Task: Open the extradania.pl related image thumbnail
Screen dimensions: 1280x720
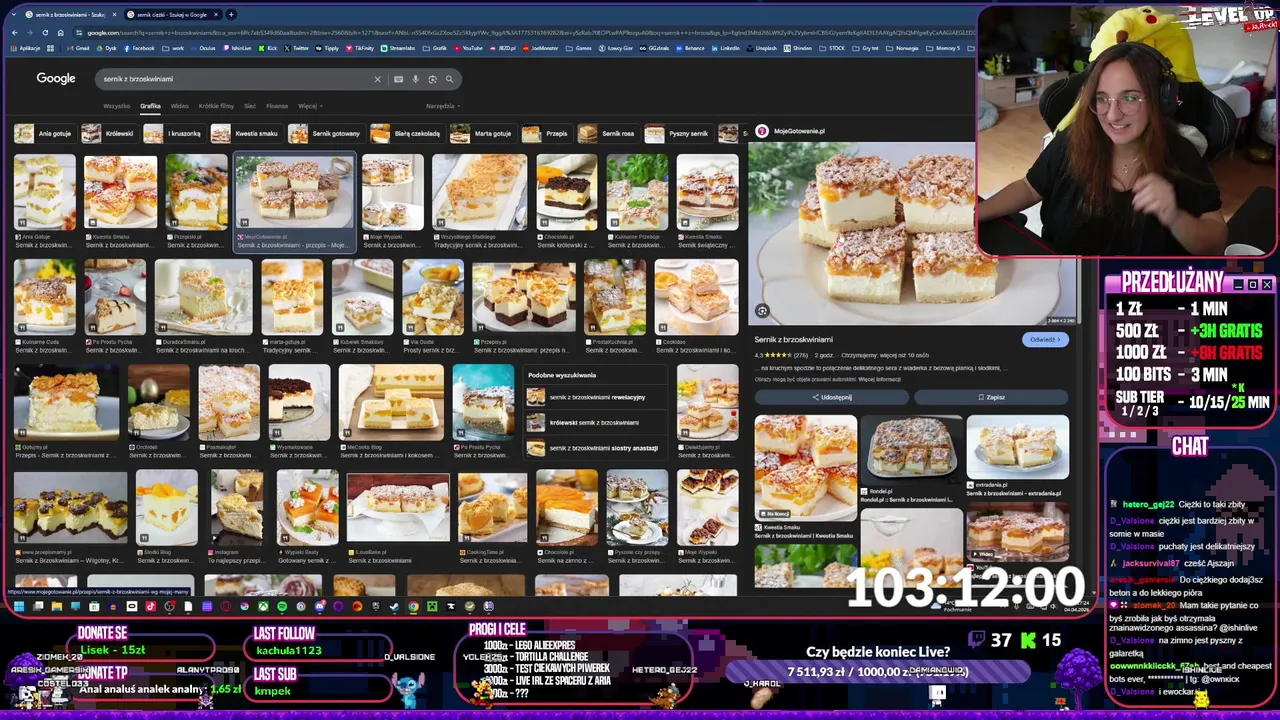Action: click(x=1018, y=447)
